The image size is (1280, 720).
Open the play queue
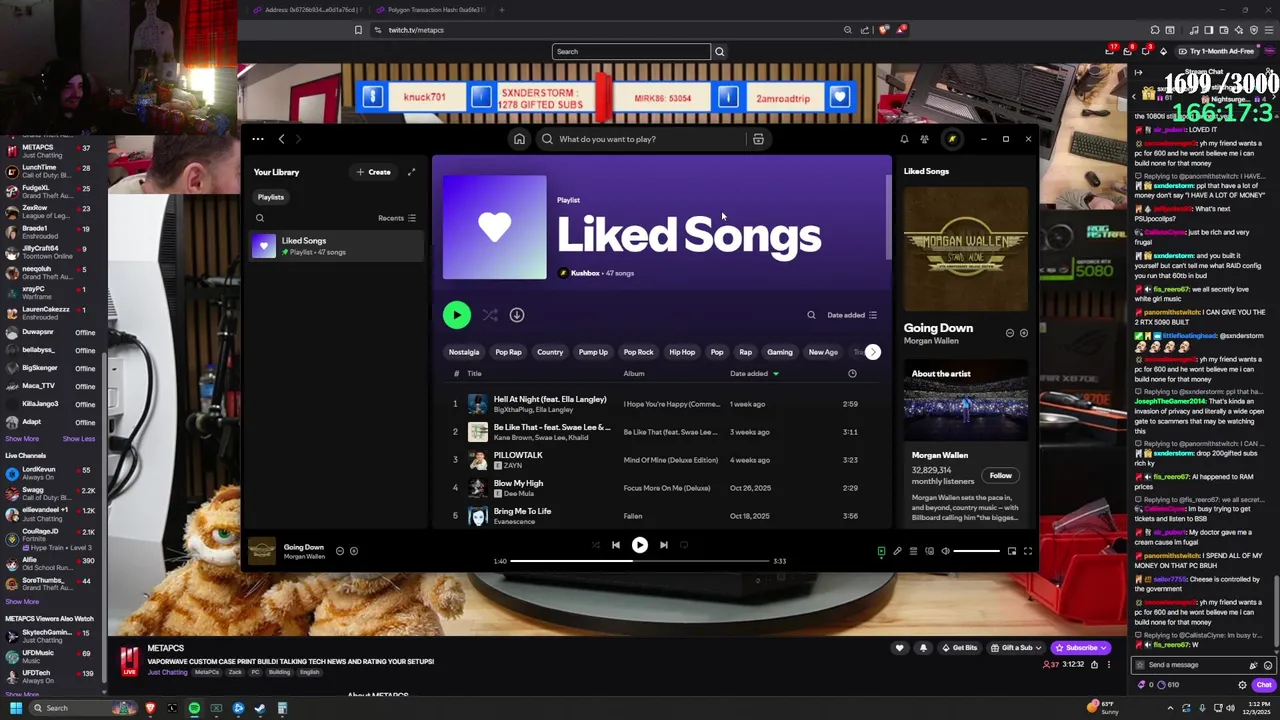click(x=913, y=551)
